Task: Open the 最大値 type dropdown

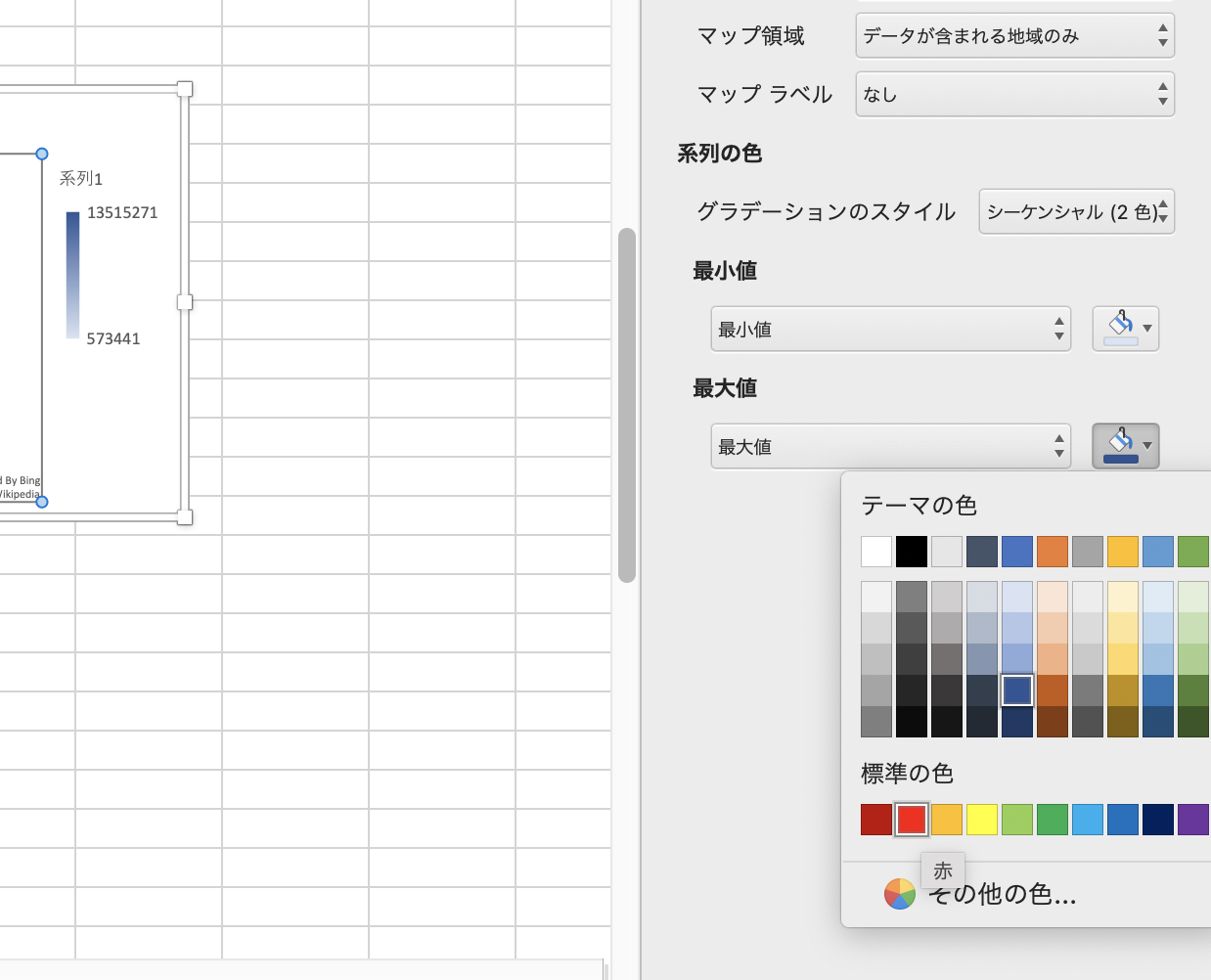Action: pos(890,447)
